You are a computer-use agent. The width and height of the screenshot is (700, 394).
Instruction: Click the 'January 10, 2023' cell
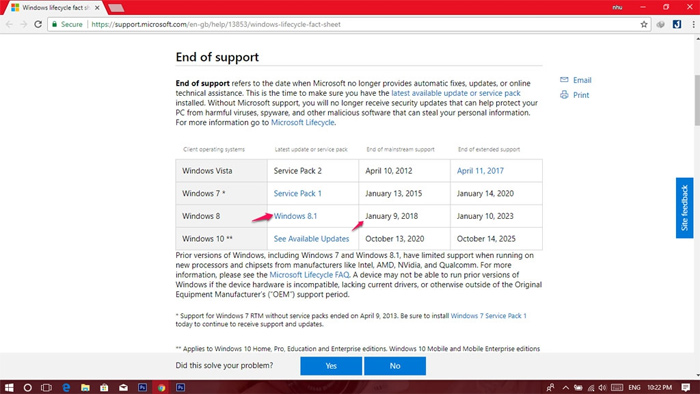coord(496,216)
